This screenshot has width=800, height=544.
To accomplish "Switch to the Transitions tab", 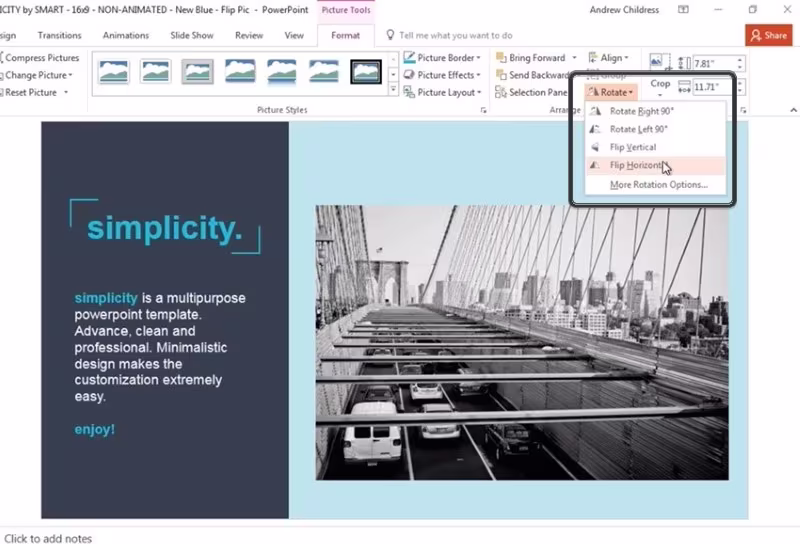I will (x=59, y=35).
